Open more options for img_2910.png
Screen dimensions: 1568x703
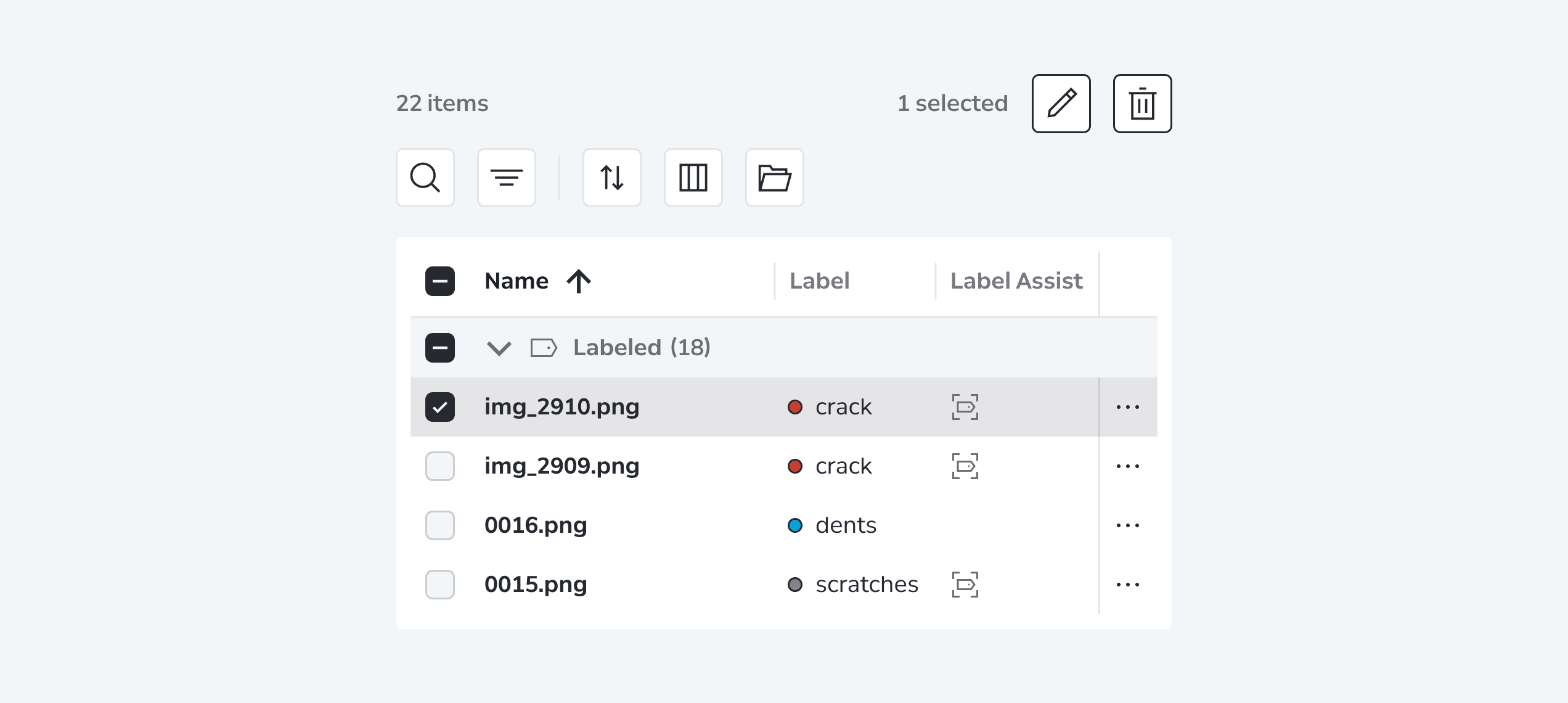click(1128, 407)
